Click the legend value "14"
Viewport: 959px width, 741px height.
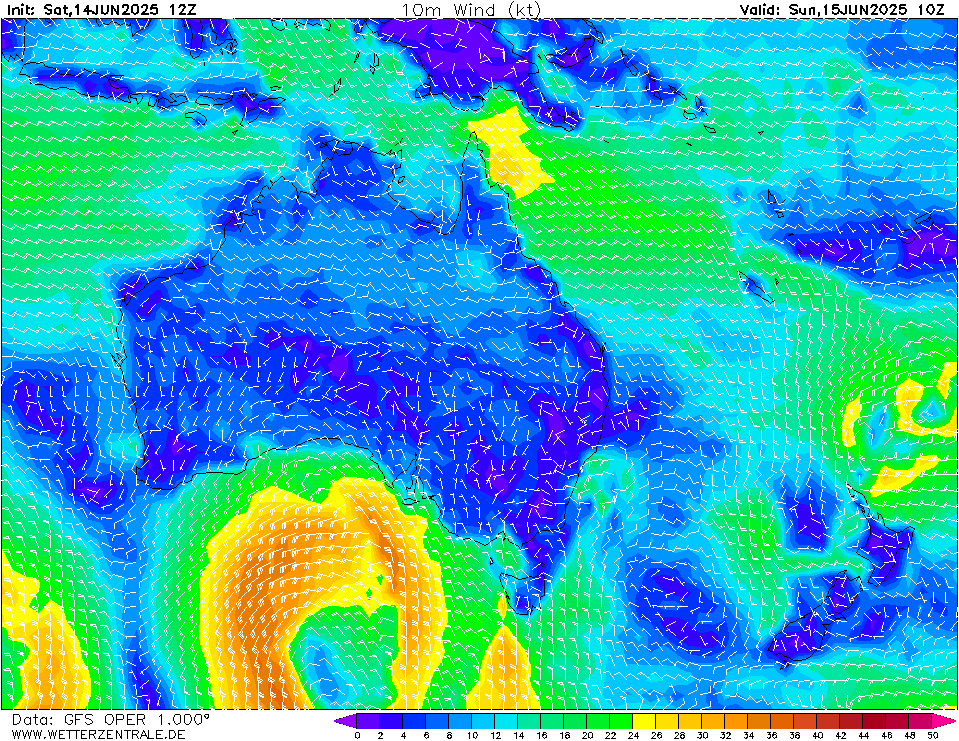pyautogui.click(x=518, y=735)
